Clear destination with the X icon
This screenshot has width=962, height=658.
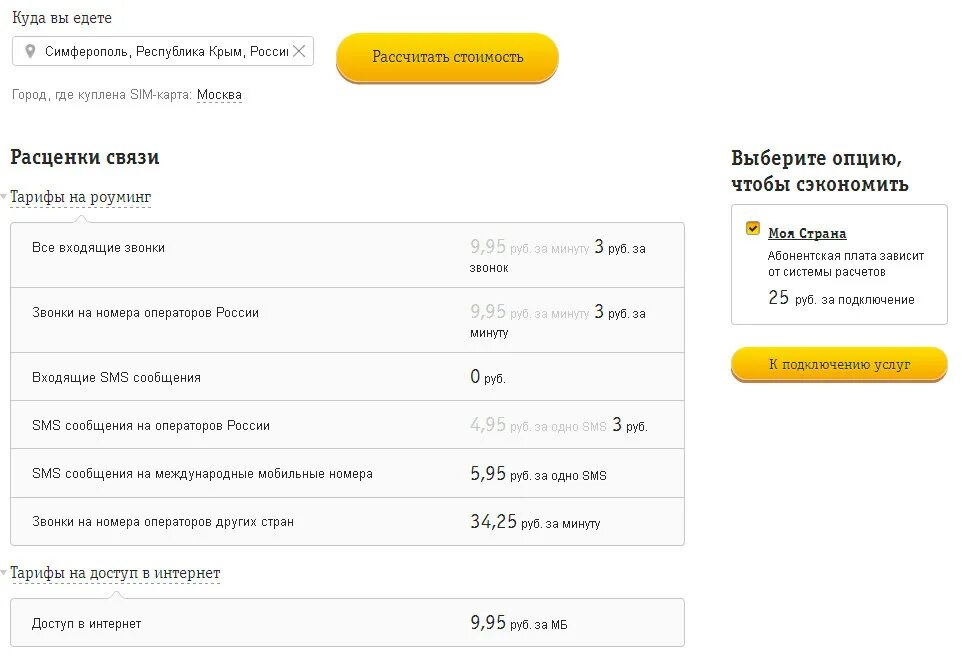point(299,51)
